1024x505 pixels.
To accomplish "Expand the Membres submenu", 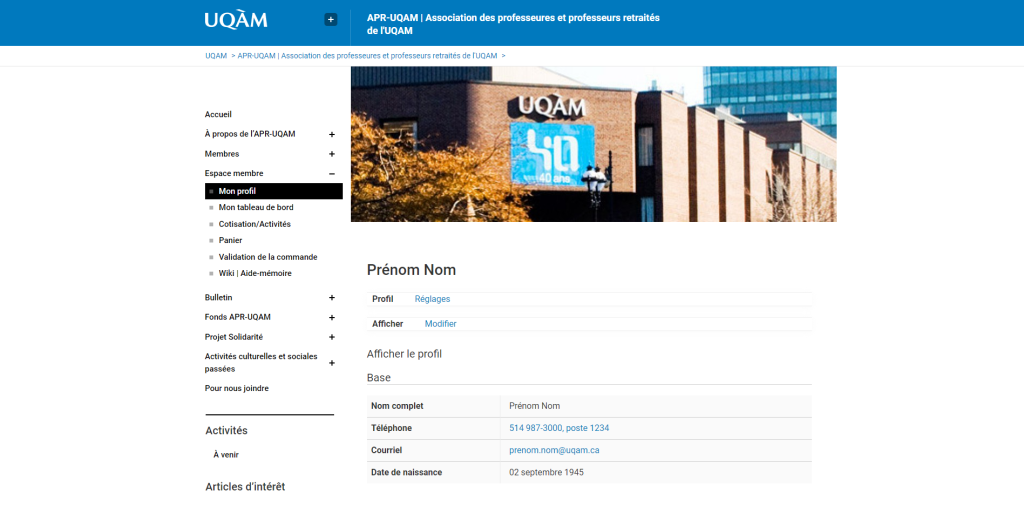I will tap(332, 154).
